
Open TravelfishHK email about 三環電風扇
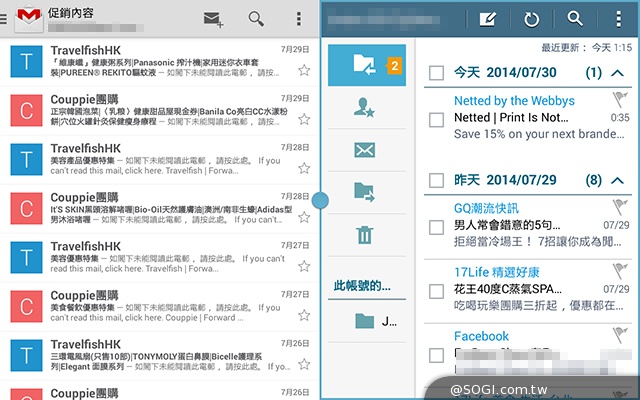point(159,356)
